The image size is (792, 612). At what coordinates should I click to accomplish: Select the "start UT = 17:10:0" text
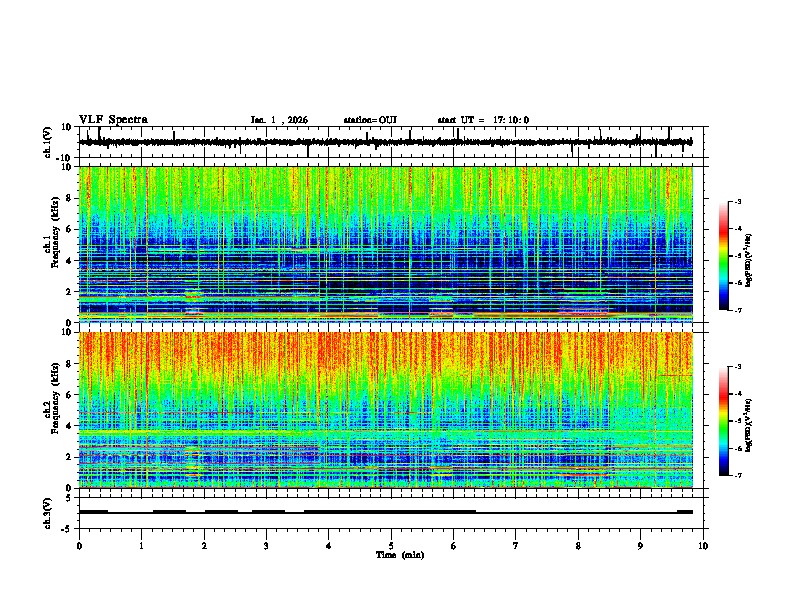pyautogui.click(x=483, y=120)
